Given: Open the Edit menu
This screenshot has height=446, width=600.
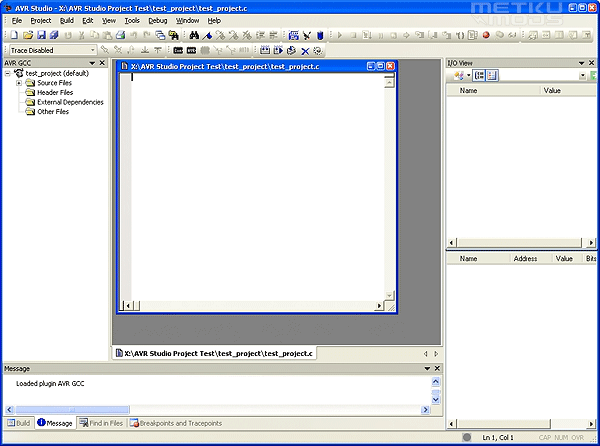Looking at the screenshot, I should click(x=88, y=21).
